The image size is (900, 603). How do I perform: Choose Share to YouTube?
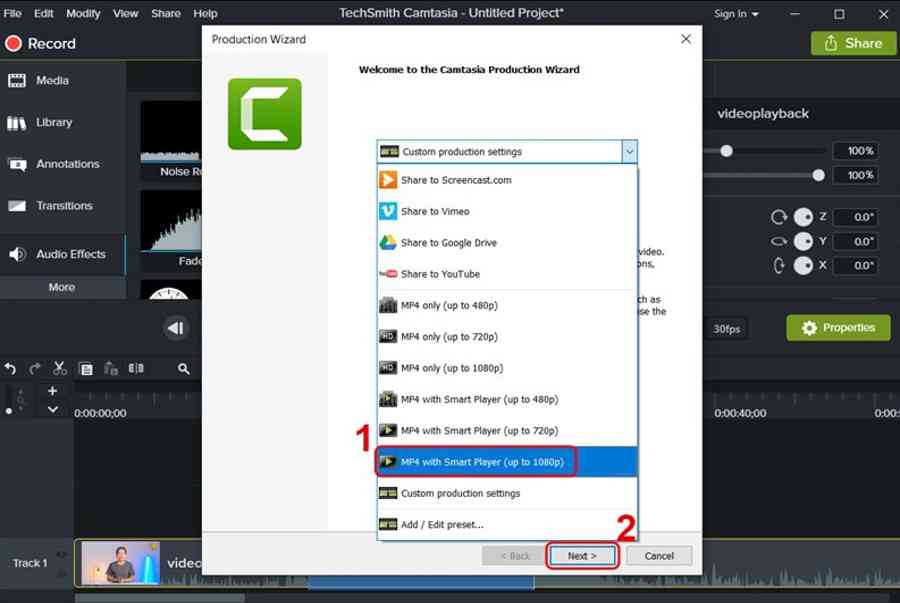(507, 274)
